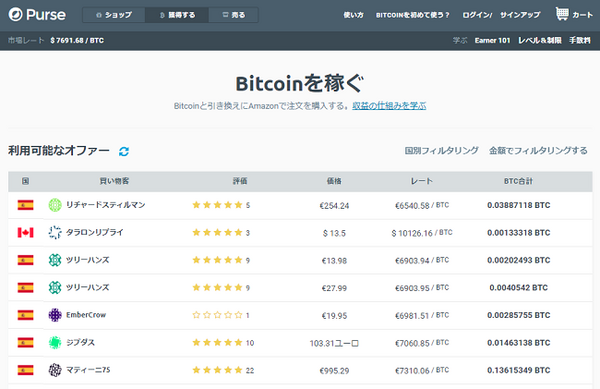This screenshot has height=389, width=600.
Task: Click price 103.31ユーロ
Action: pos(334,343)
